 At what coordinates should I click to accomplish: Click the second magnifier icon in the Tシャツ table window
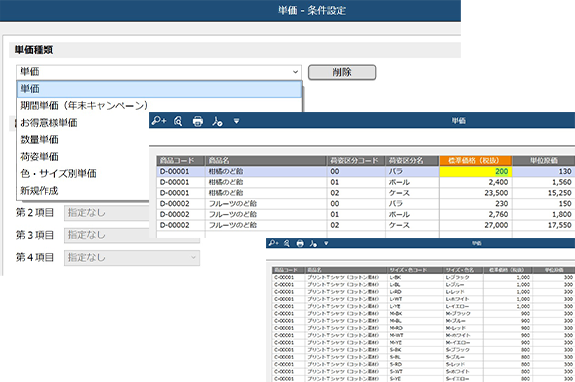pos(287,243)
